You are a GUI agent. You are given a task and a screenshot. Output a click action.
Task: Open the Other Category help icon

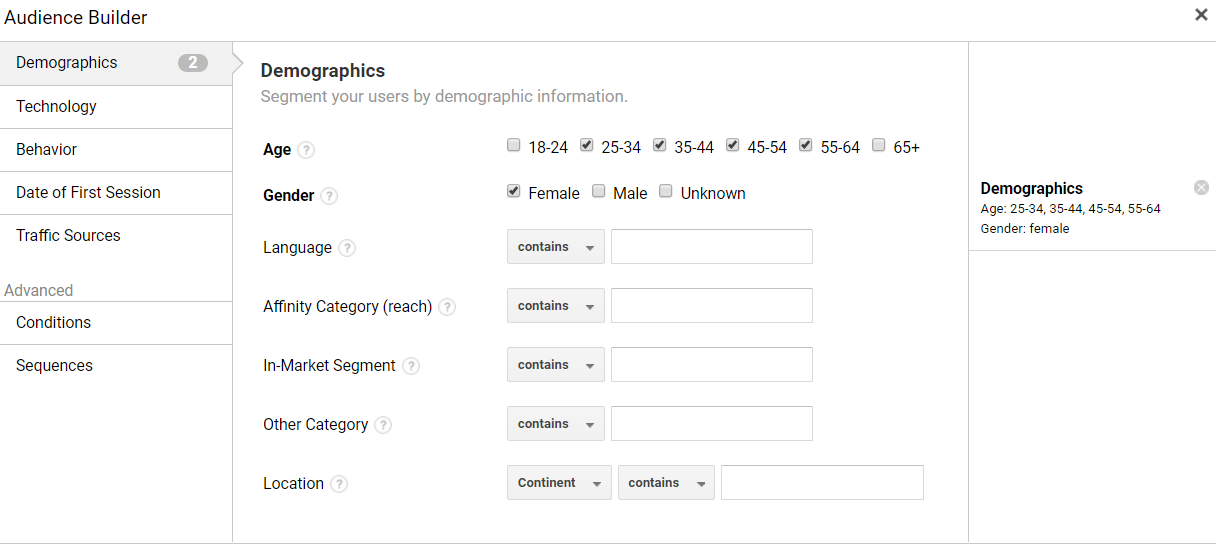click(383, 425)
